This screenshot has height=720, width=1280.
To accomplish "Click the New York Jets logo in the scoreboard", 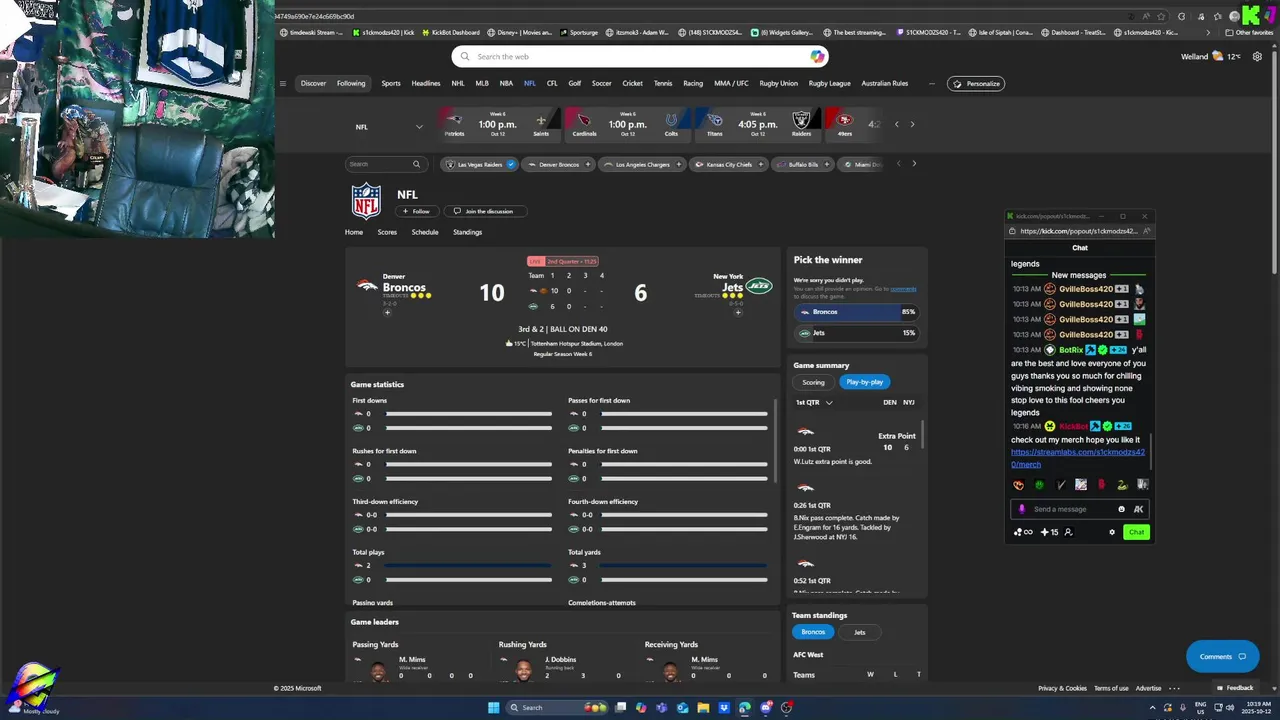I will click(759, 286).
